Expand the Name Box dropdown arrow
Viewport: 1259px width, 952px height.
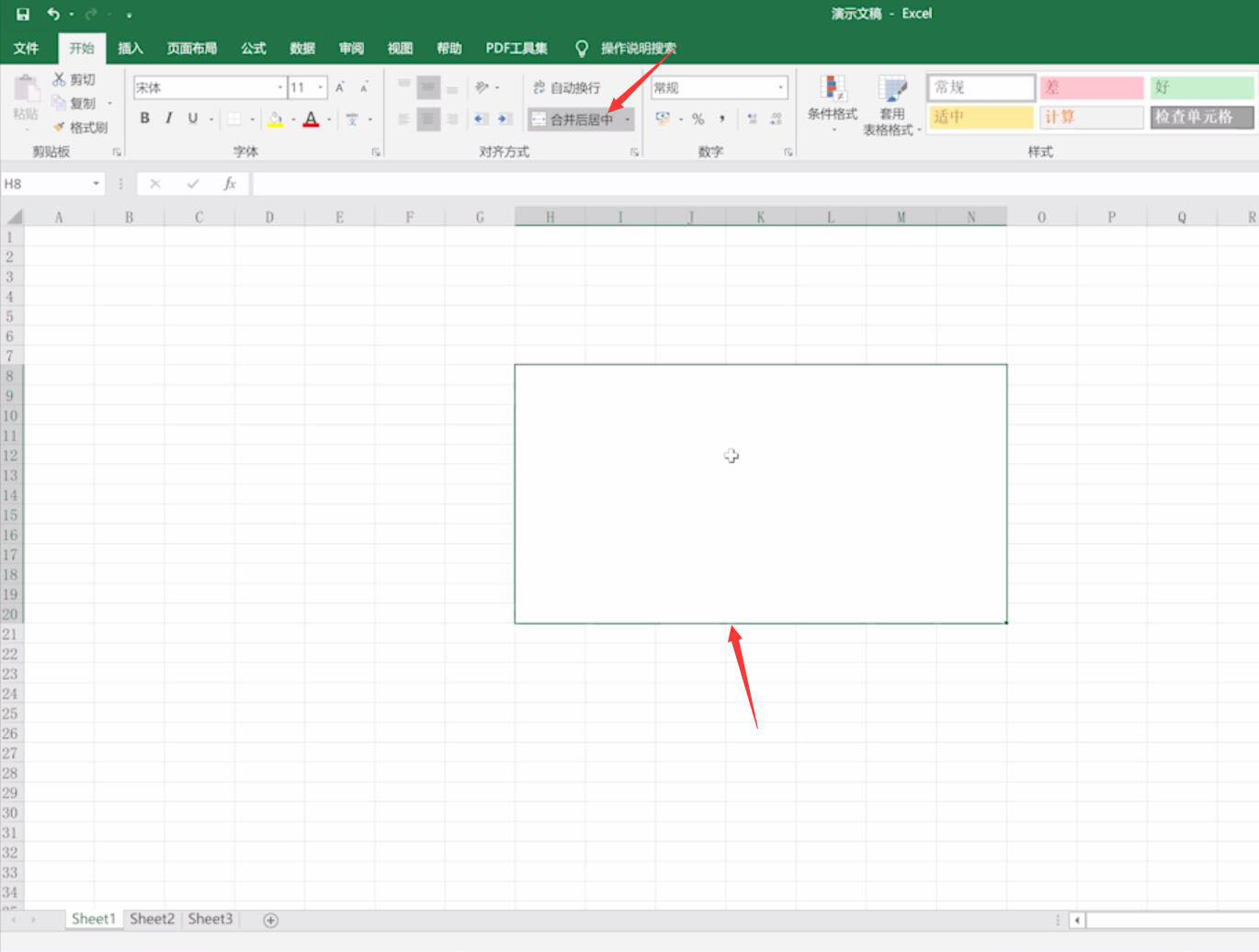click(x=96, y=184)
